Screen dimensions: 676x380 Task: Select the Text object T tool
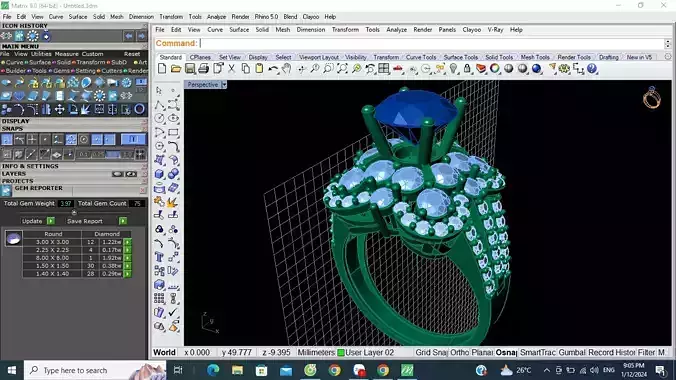point(159,257)
